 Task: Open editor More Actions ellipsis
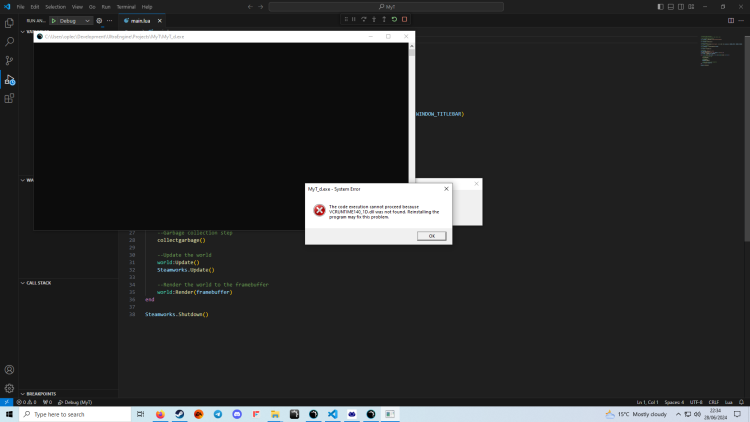741,21
